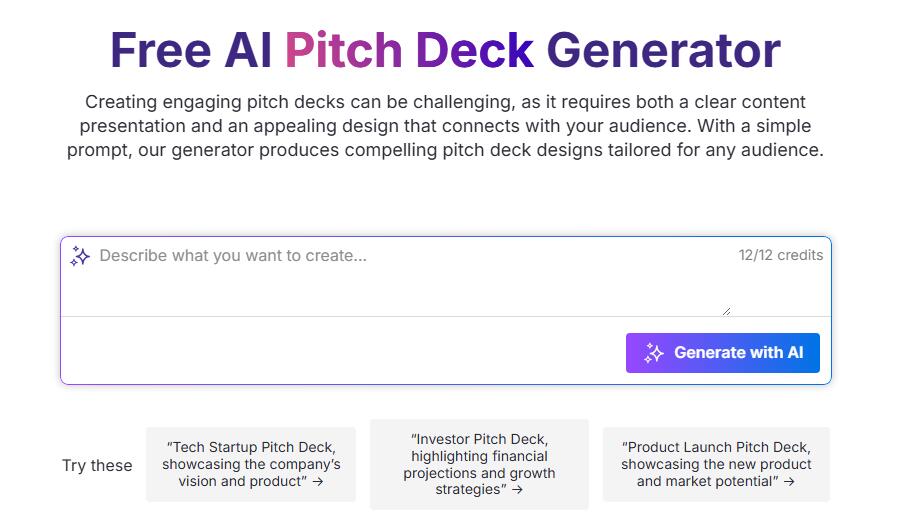Click the word "Deck" in the heading
898x526 pixels.
pyautogui.click(x=474, y=50)
